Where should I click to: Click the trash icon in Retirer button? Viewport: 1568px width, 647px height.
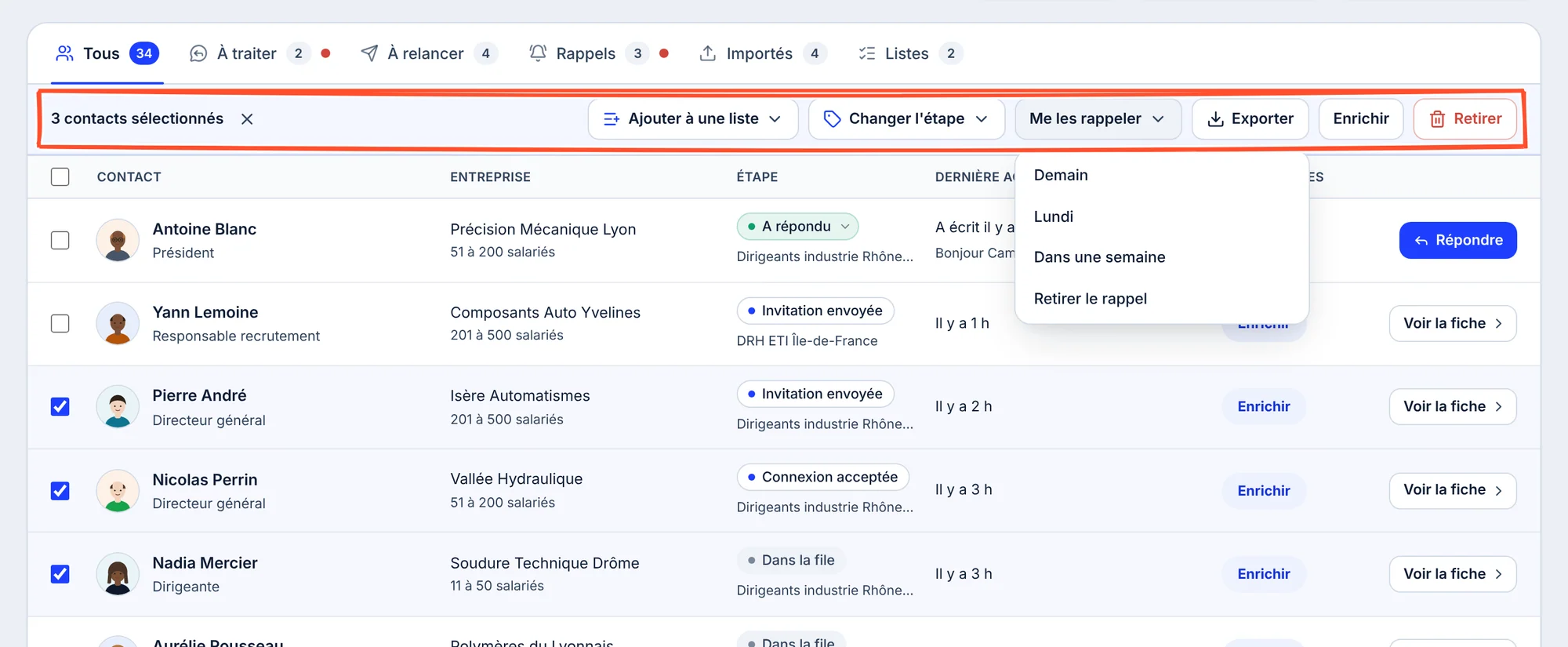[1437, 119]
